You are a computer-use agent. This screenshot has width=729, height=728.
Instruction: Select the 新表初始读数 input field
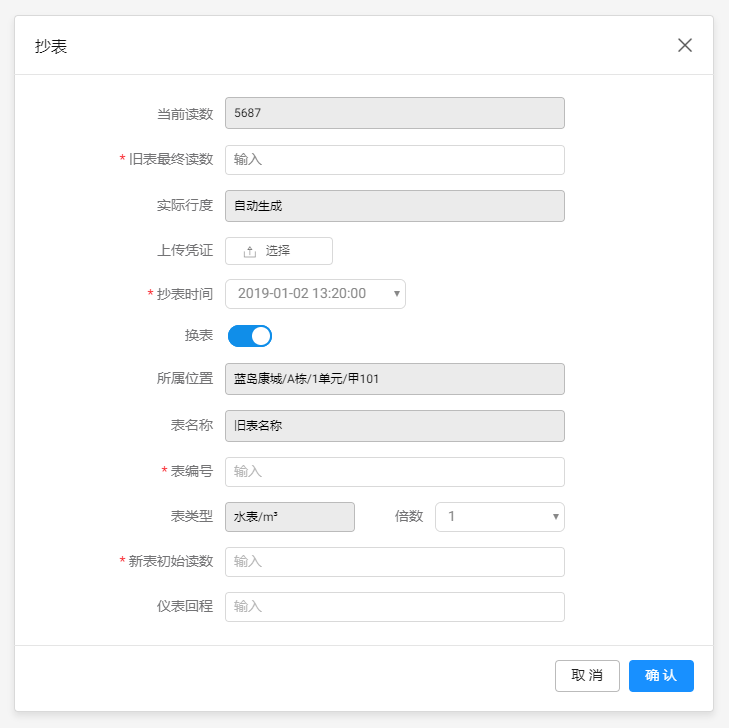coord(394,562)
